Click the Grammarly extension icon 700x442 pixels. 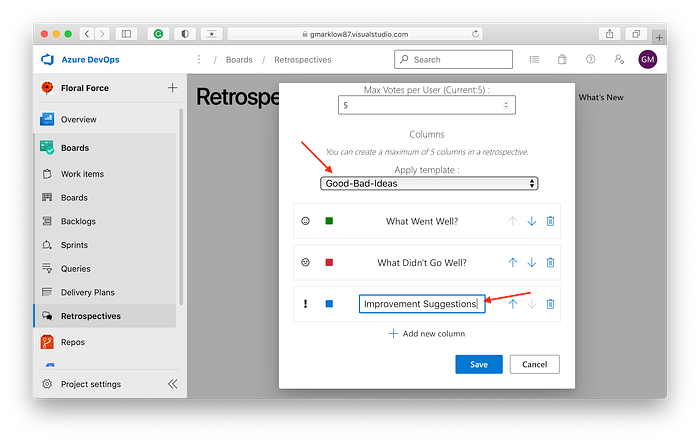pos(158,34)
